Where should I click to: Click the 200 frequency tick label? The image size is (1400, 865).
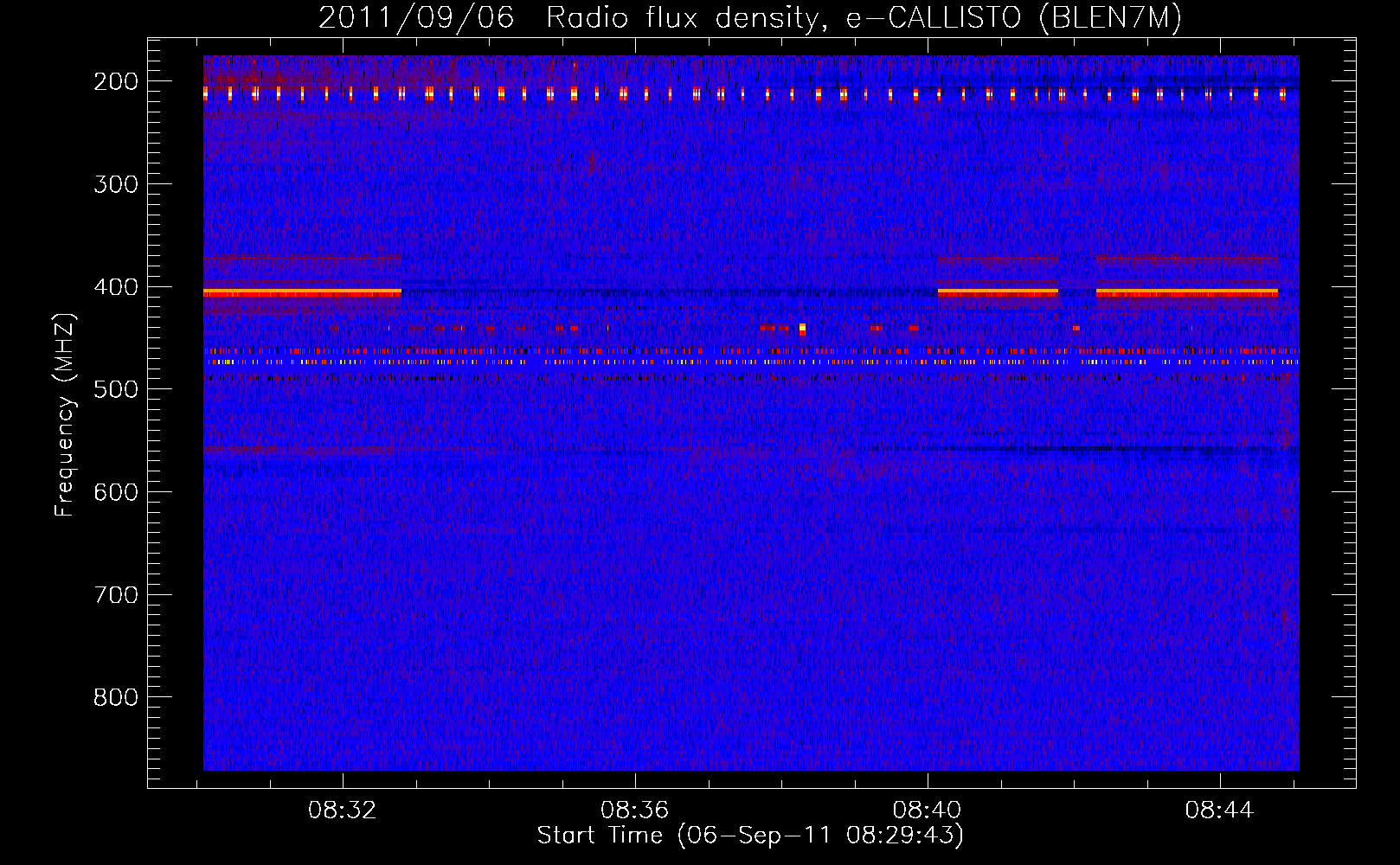116,81
